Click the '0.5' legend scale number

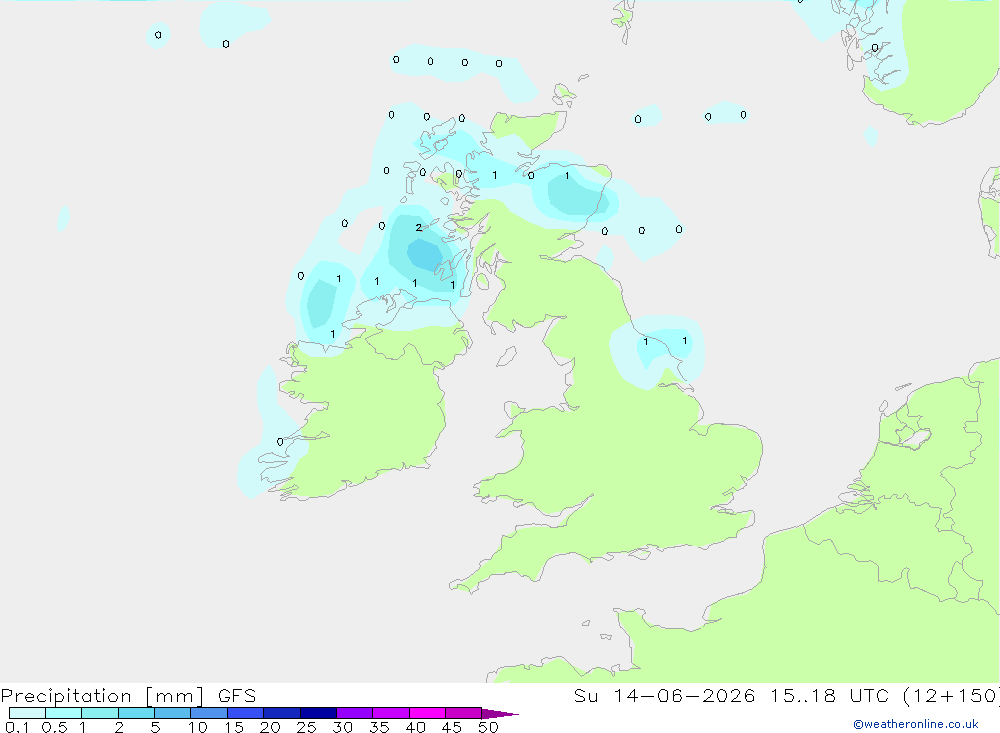[x=54, y=727]
